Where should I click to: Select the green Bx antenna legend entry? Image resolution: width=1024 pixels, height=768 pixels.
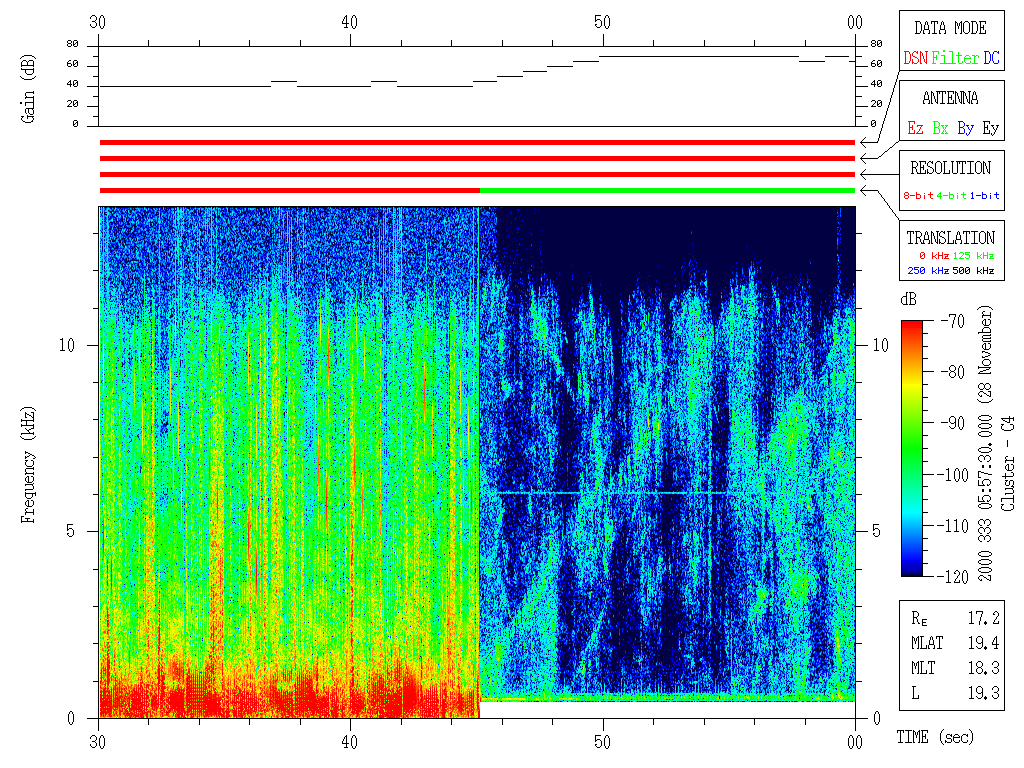tap(941, 129)
